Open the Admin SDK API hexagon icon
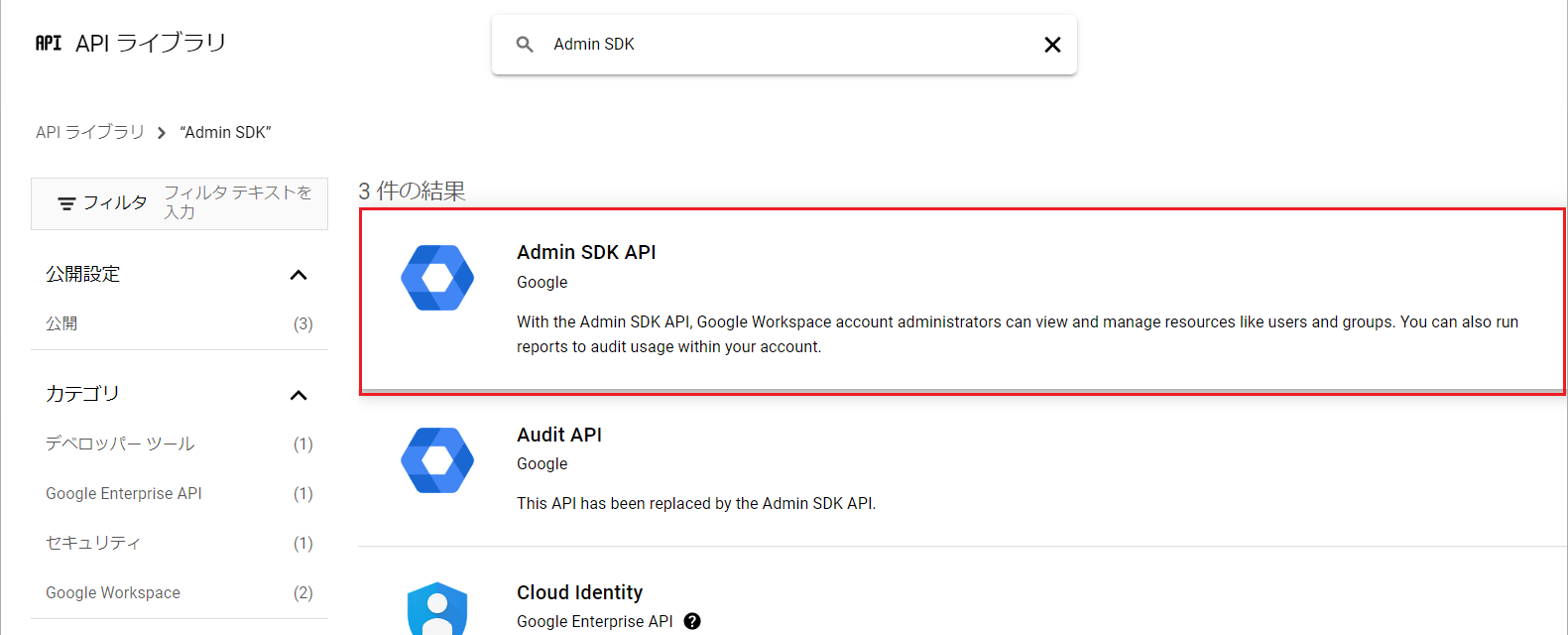 click(437, 278)
